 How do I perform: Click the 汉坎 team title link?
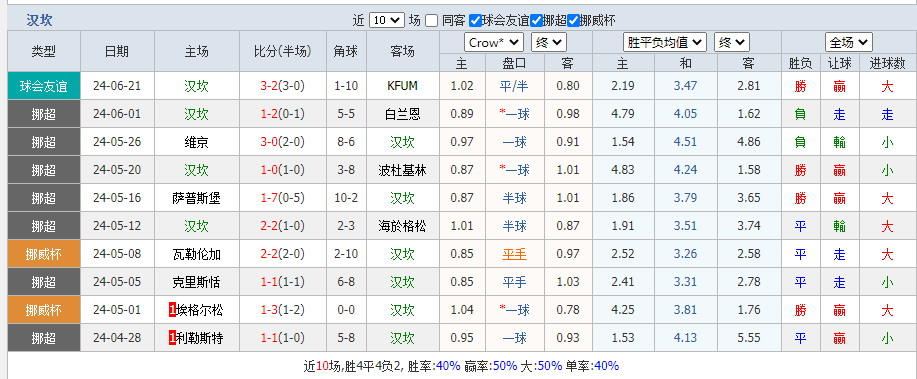39,20
